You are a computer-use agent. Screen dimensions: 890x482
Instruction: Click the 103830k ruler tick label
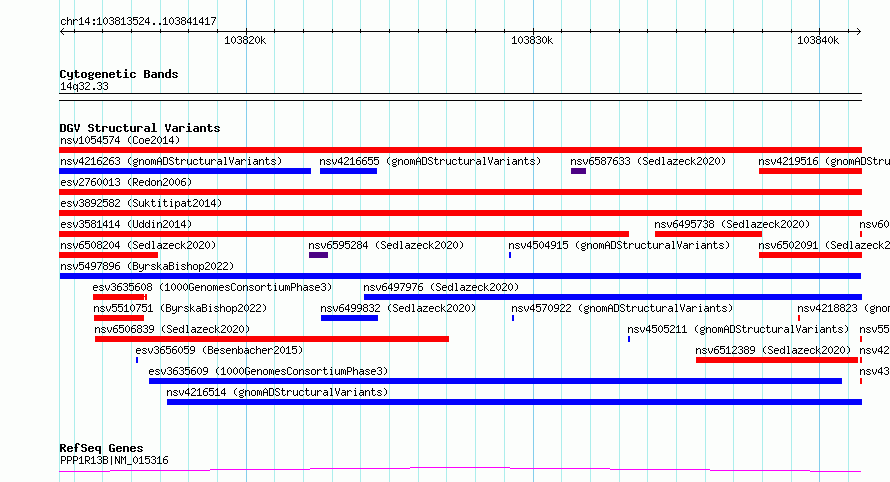pos(532,40)
